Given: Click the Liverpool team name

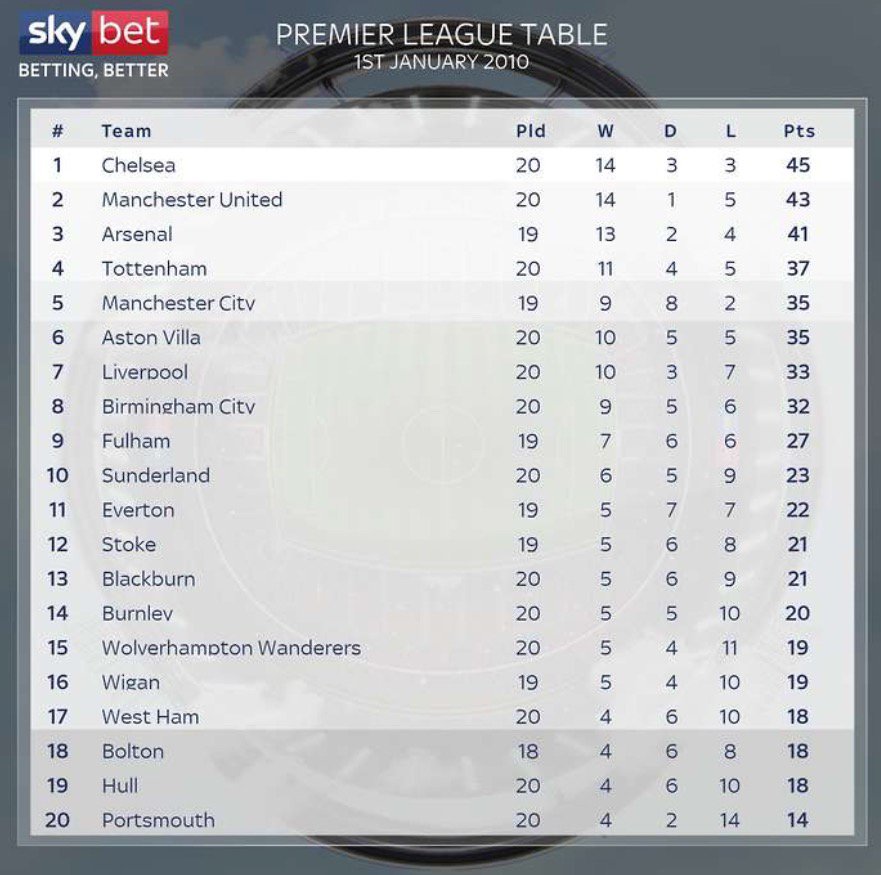Looking at the screenshot, I should pos(144,372).
